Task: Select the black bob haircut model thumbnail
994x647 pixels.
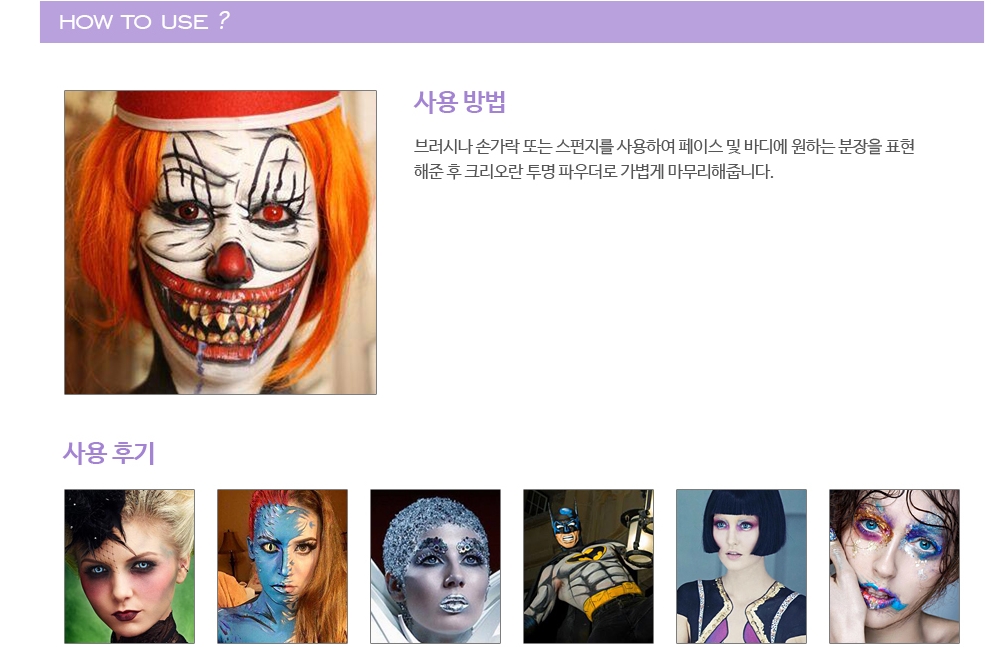Action: click(741, 565)
